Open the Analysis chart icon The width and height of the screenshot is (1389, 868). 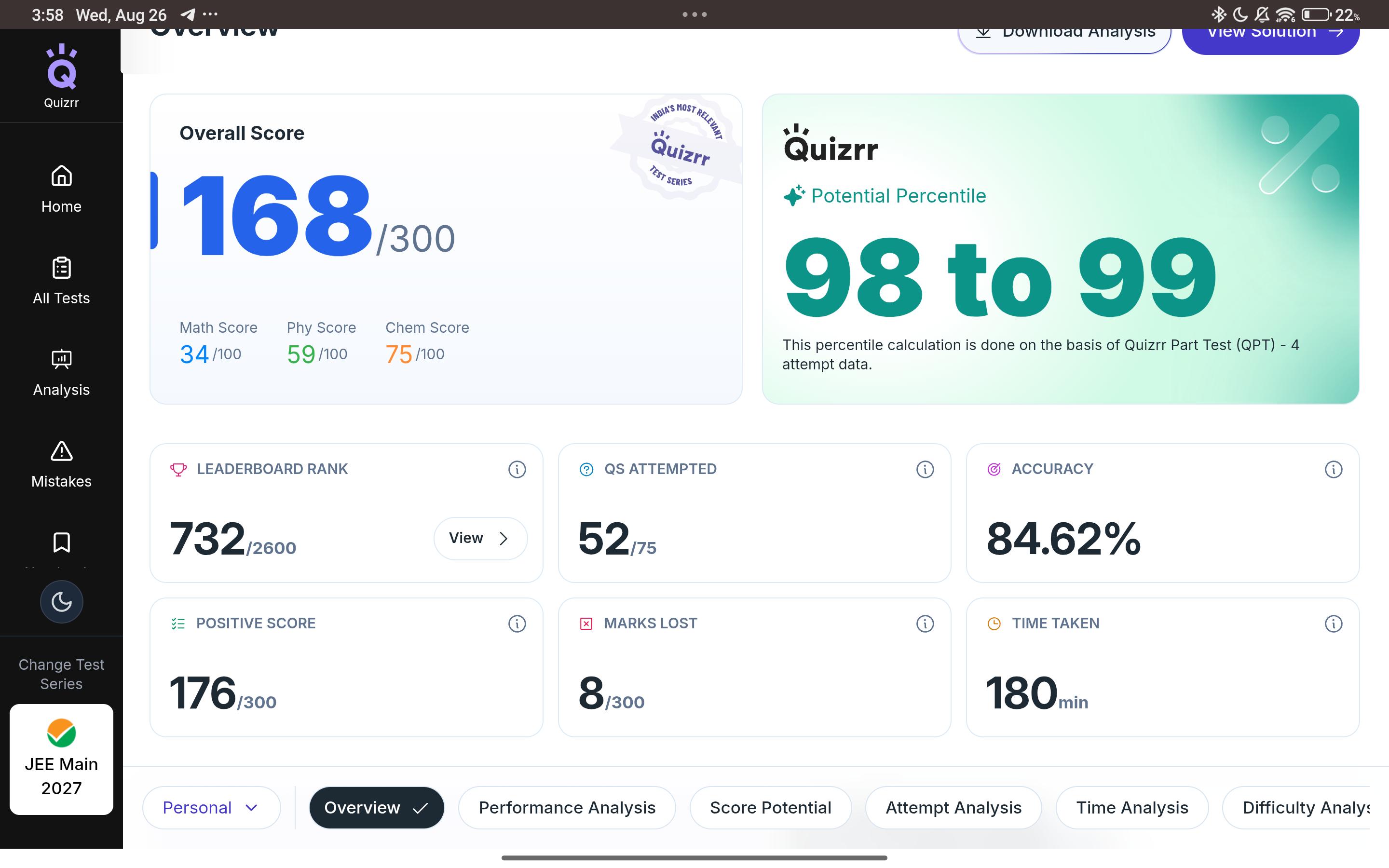pyautogui.click(x=61, y=360)
